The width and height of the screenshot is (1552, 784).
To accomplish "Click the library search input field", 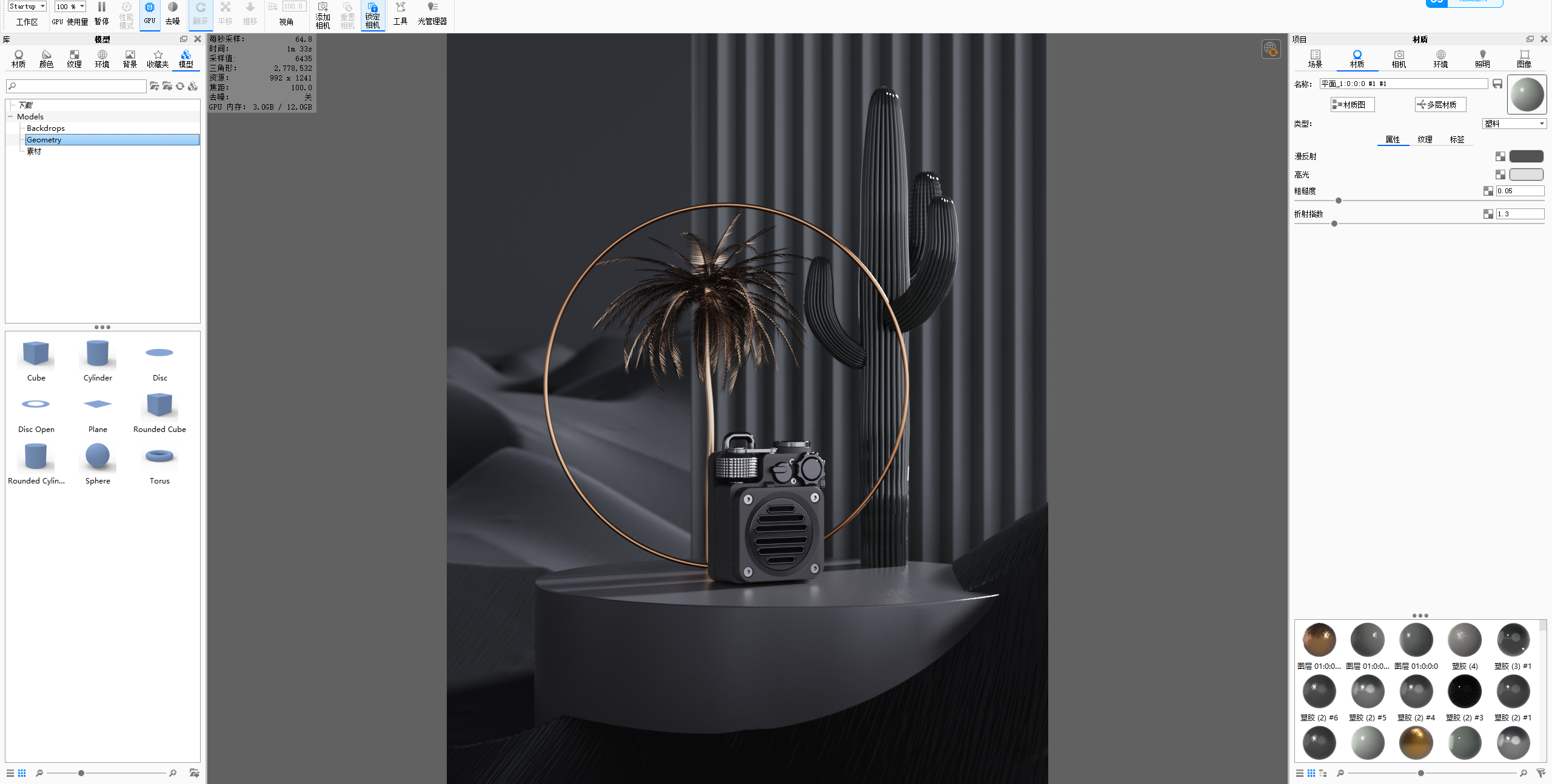I will click(x=76, y=86).
